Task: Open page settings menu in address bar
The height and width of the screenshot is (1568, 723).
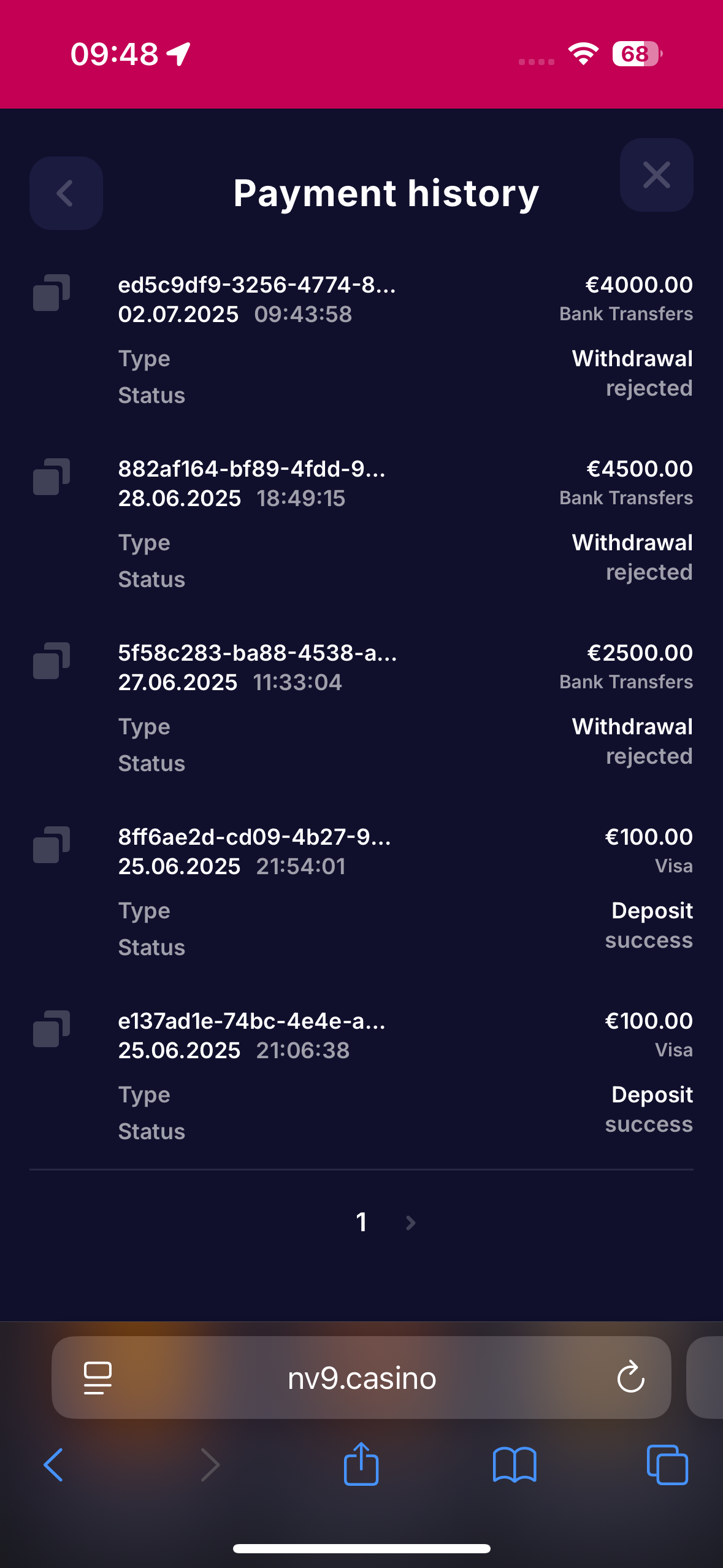Action: [98, 1378]
